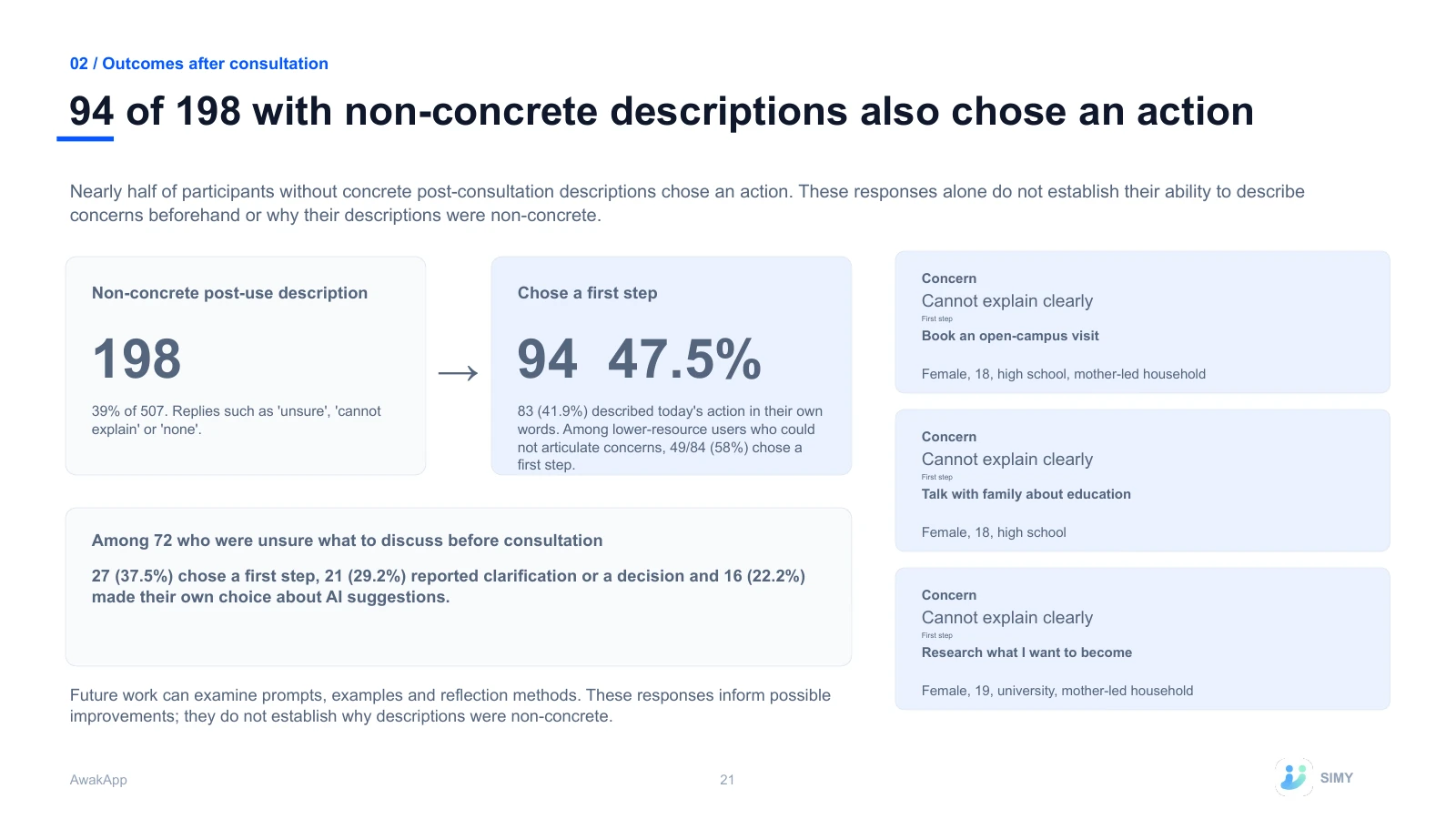
Task: Select the 'Female, 19, university, mother-led household' line
Action: 1057,691
